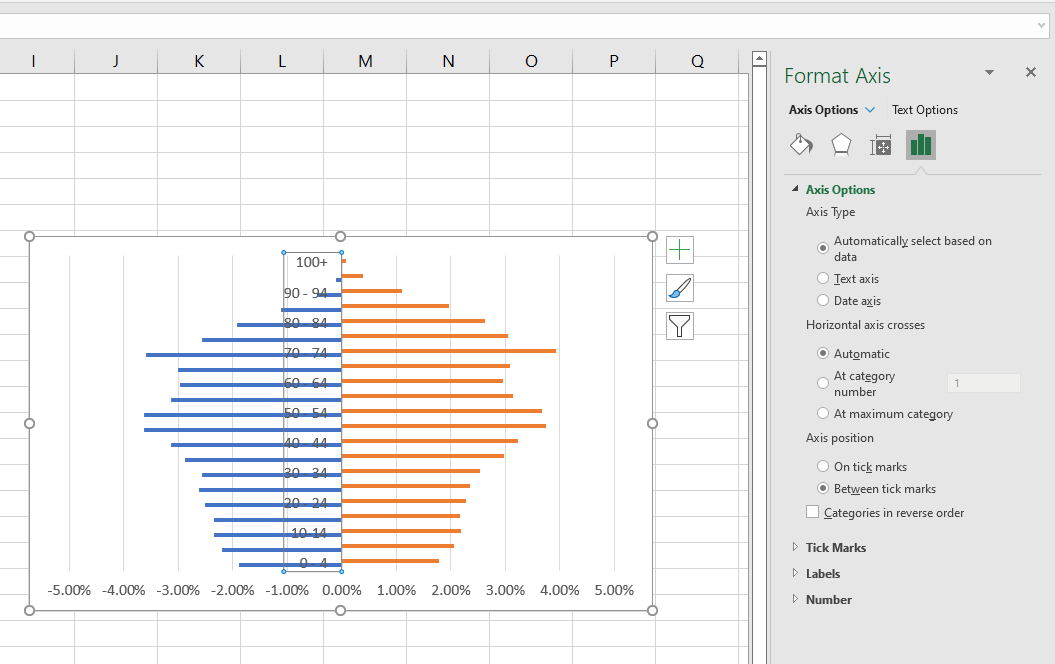Open the Effects options pentagon icon
Viewport: 1055px width, 664px height.
pyautogui.click(x=841, y=145)
